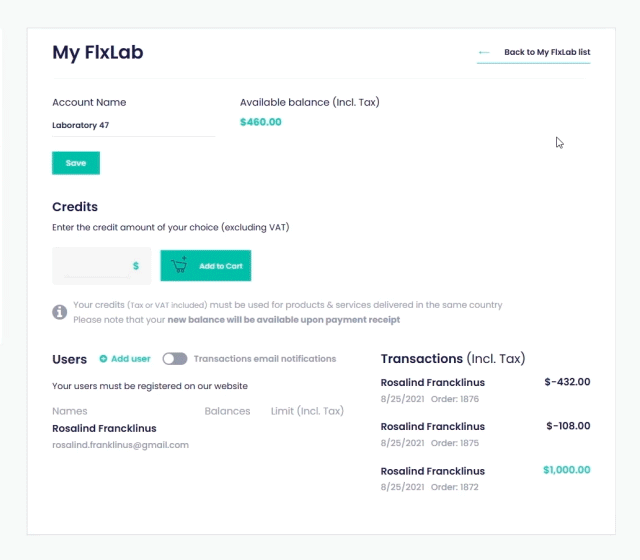
Task: Click the $460.00 available balance
Action: pyautogui.click(x=261, y=122)
